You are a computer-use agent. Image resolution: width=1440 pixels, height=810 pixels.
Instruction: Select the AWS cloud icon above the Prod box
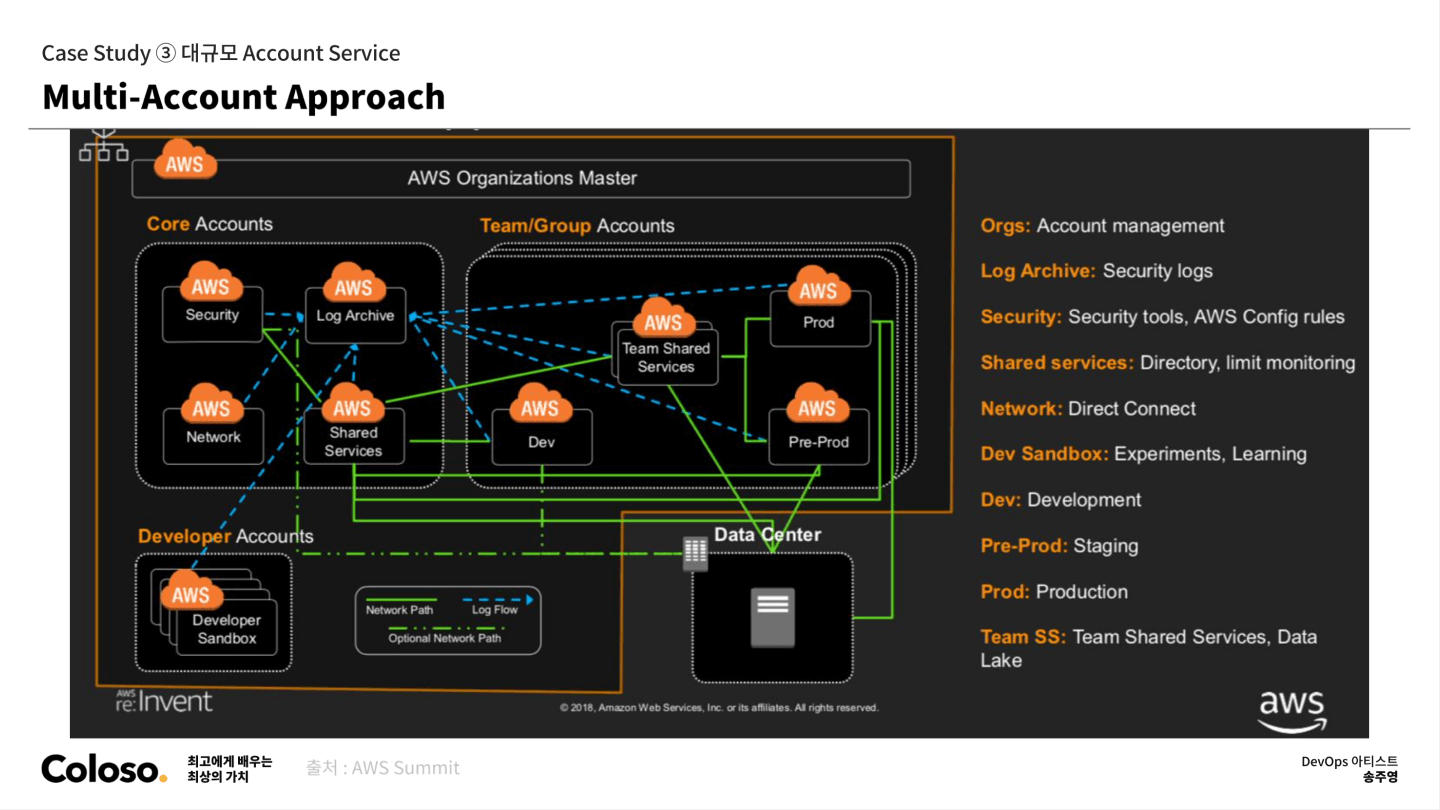[818, 287]
